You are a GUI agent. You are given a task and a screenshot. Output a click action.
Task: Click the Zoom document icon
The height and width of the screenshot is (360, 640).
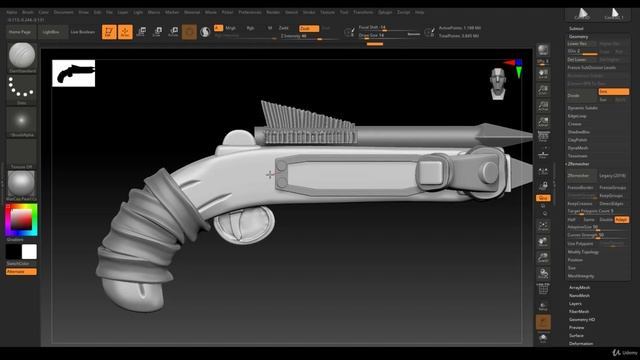tap(543, 90)
